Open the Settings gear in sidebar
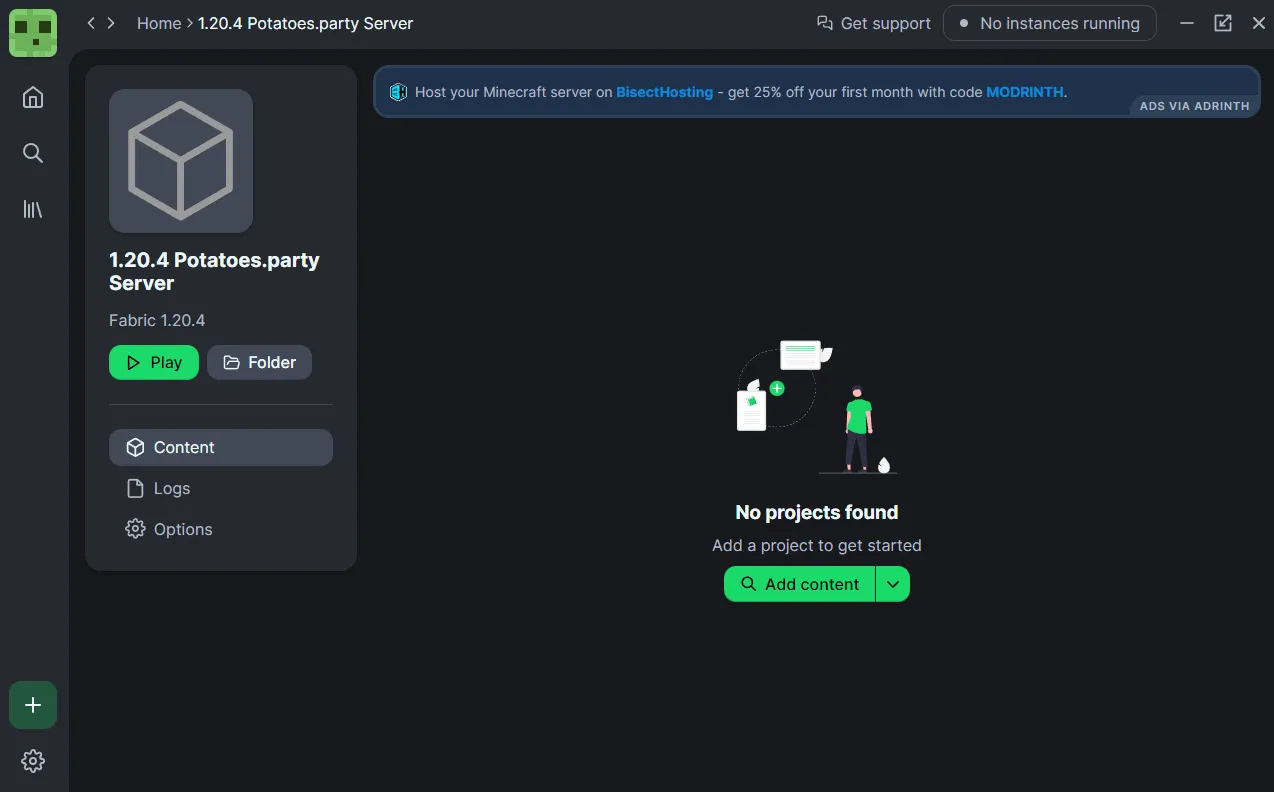 pyautogui.click(x=33, y=761)
